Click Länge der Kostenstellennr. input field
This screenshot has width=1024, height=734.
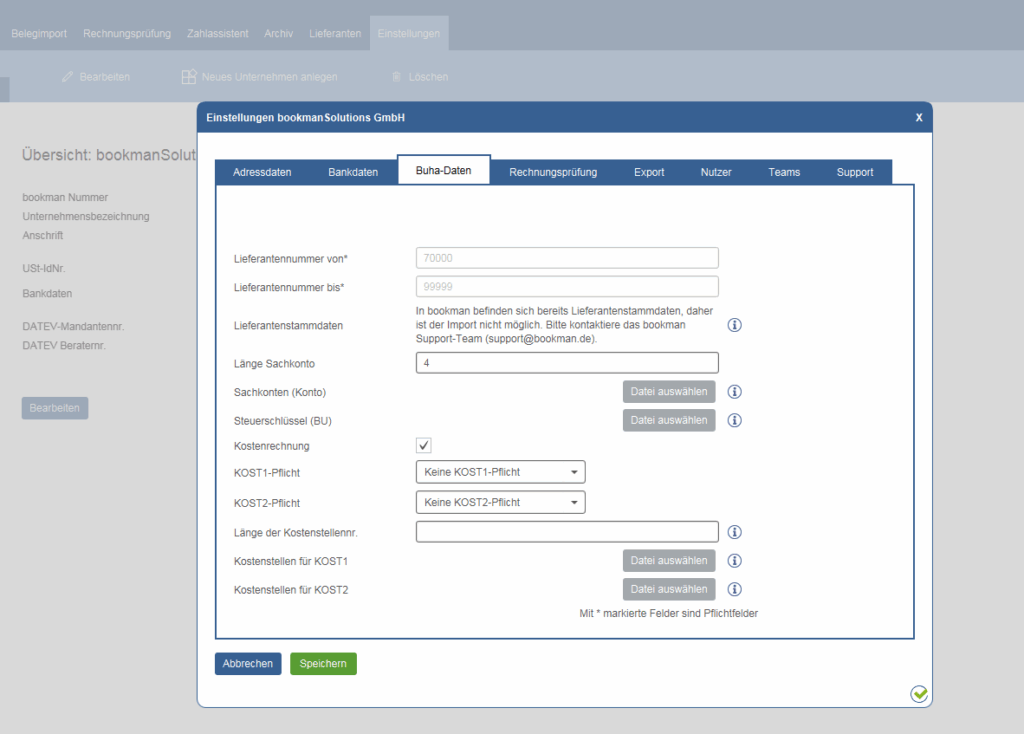[567, 532]
